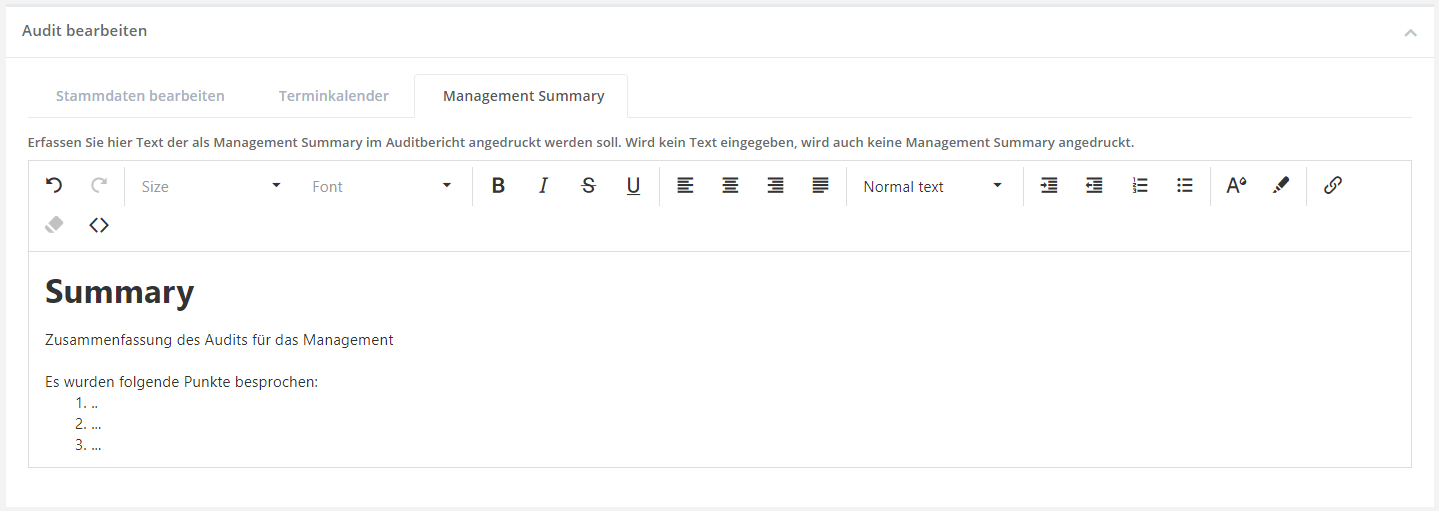Click the redo arrow icon

99,186
